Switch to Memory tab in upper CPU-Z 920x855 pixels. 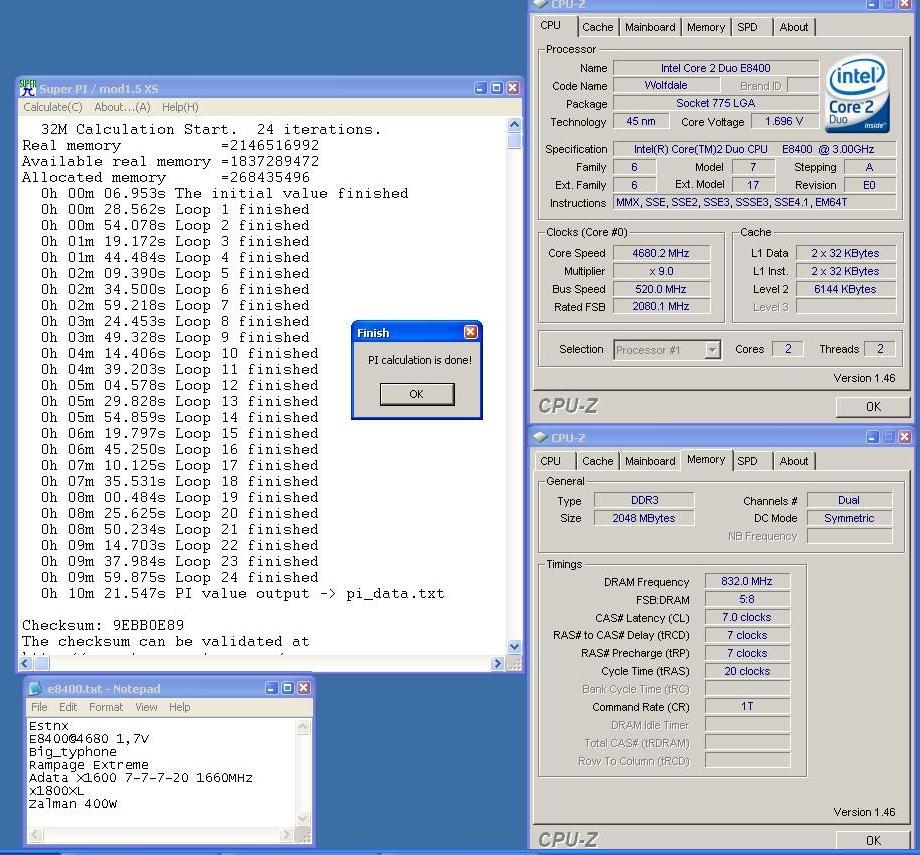pyautogui.click(x=706, y=27)
